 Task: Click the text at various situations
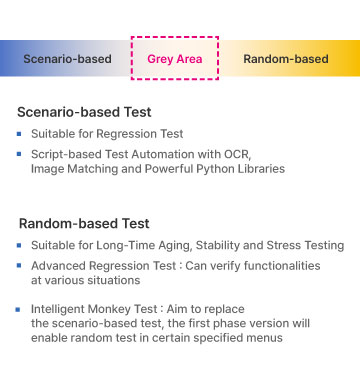(85, 280)
